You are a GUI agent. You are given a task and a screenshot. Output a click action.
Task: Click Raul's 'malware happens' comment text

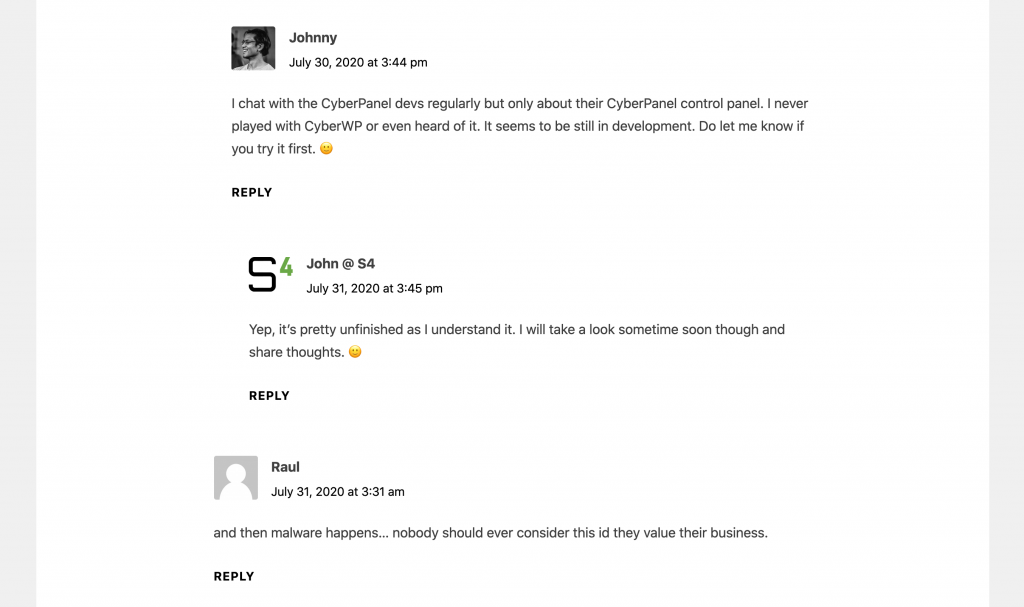pyautogui.click(x=490, y=533)
